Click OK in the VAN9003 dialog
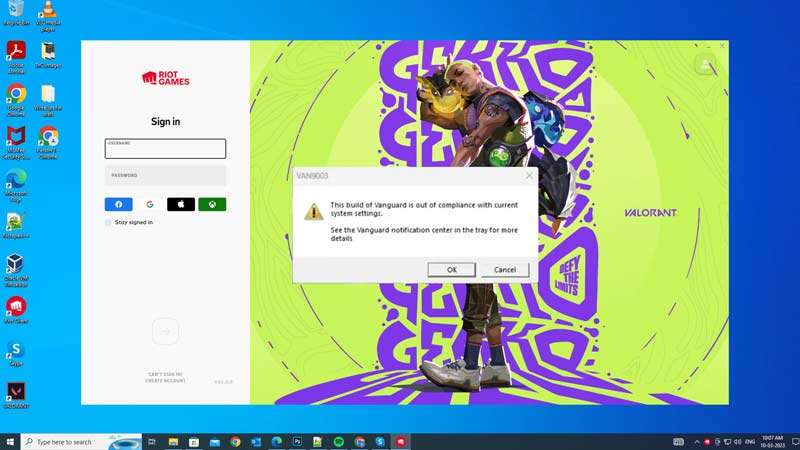This screenshot has height=450, width=800. tap(452, 269)
